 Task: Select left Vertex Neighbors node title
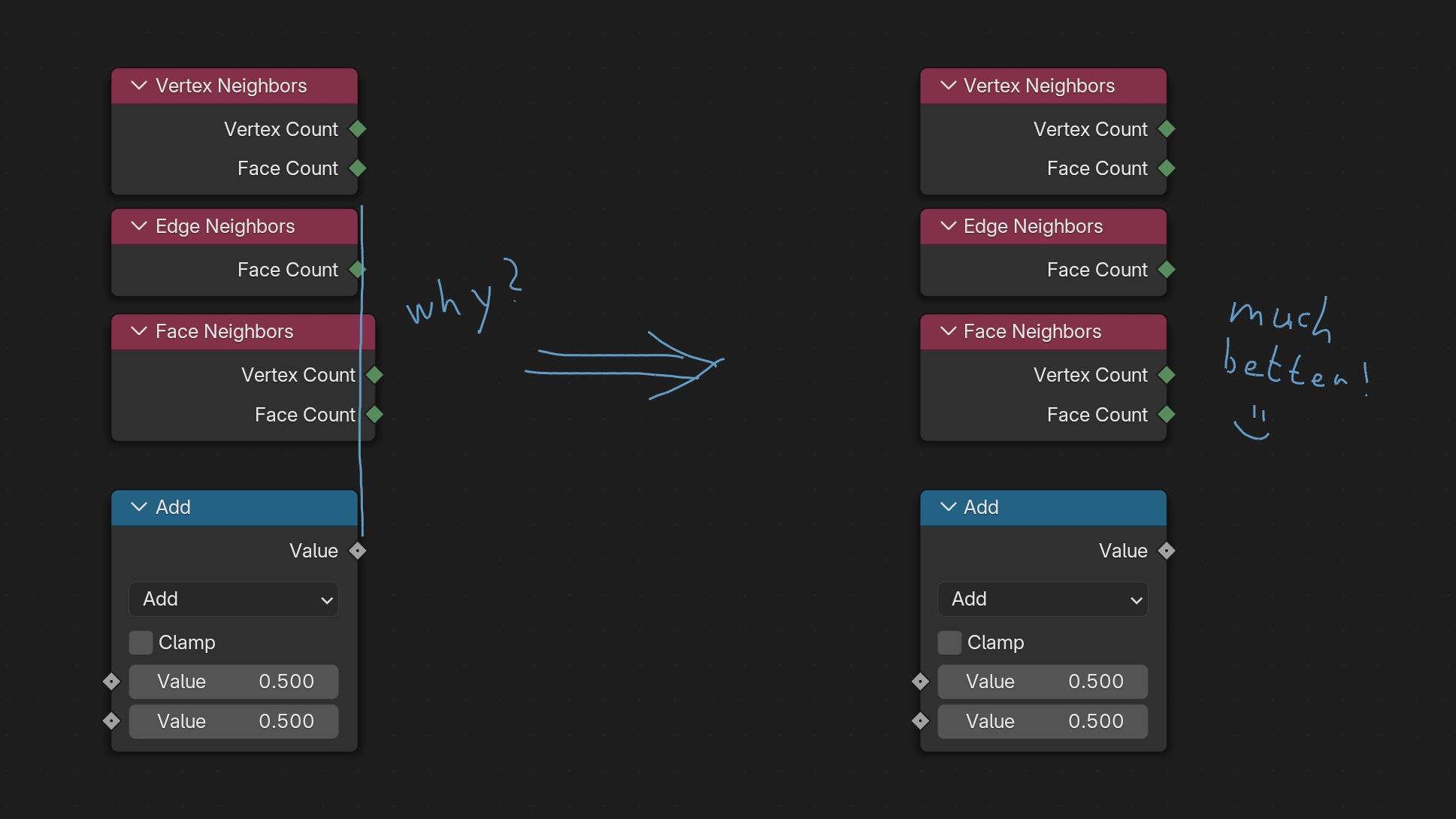[x=232, y=86]
